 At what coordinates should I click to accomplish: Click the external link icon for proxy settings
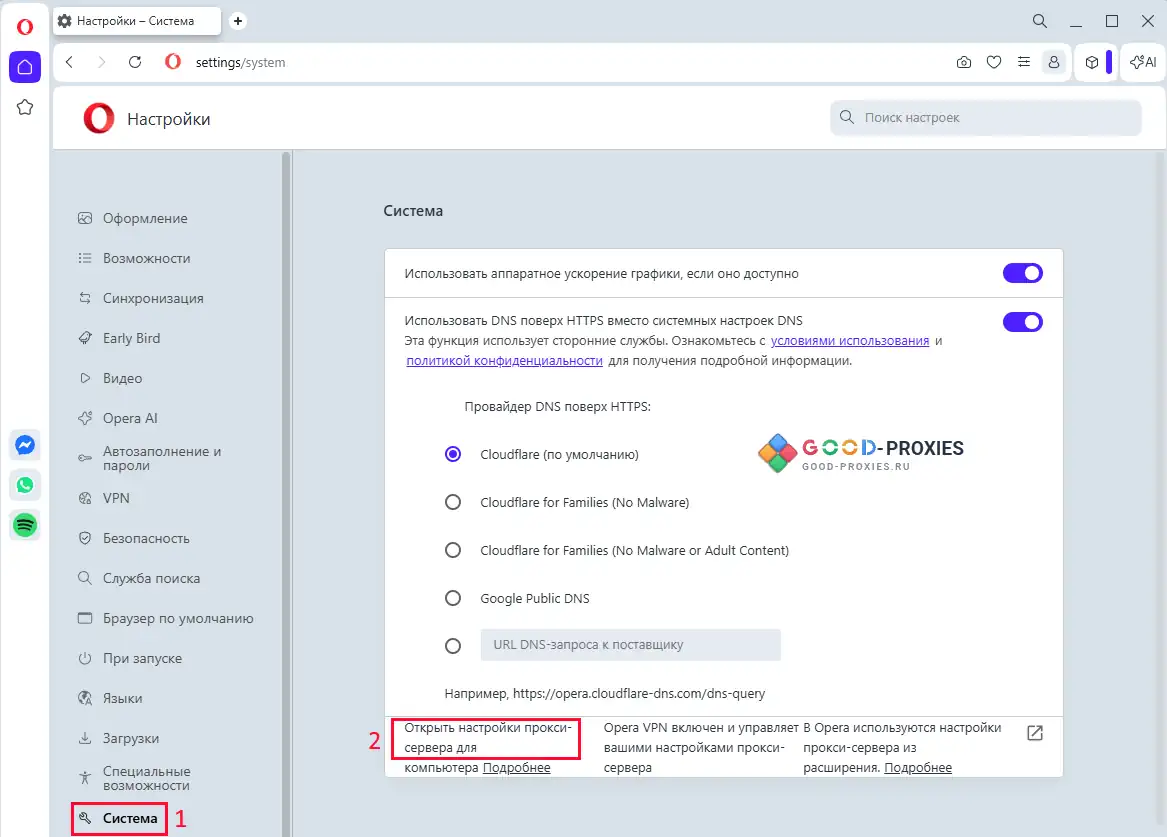(x=1035, y=733)
